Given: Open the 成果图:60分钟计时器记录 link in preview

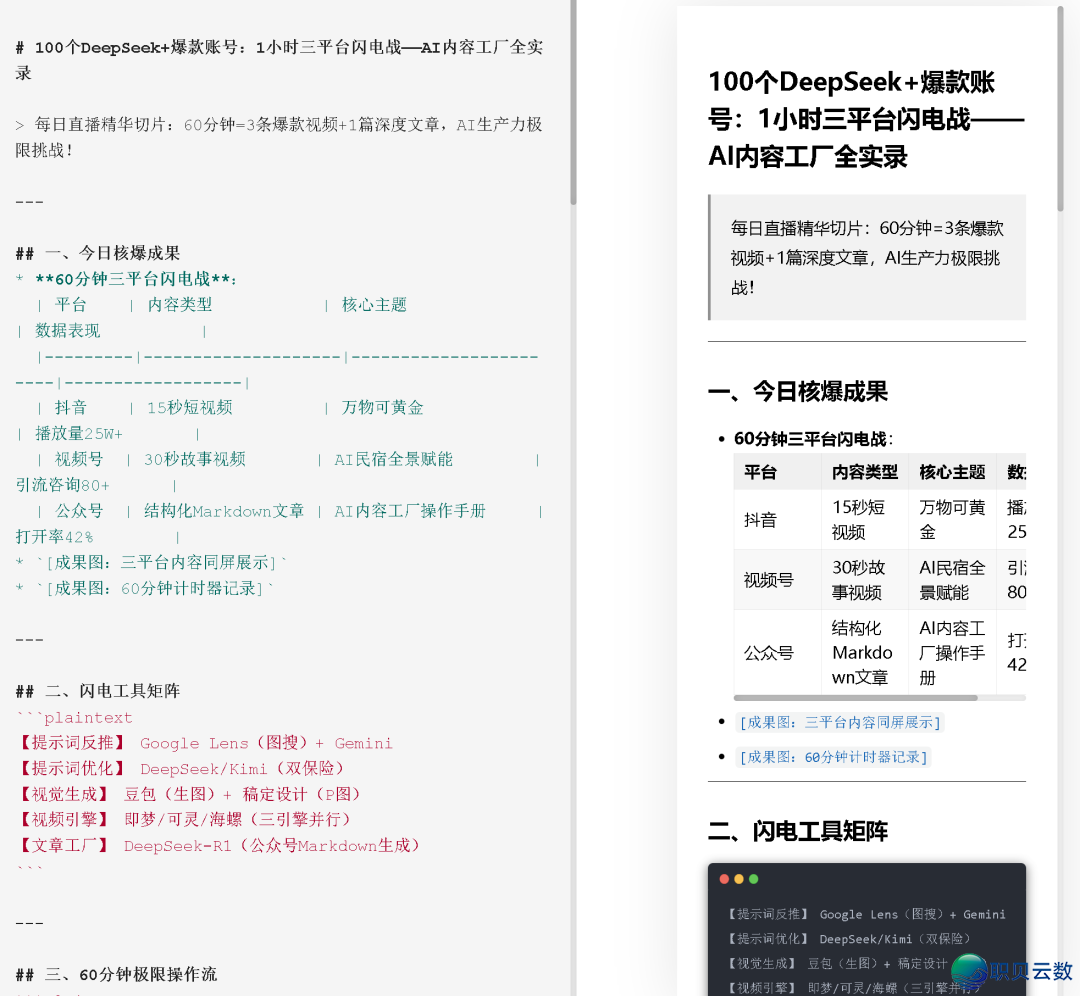Looking at the screenshot, I should pos(833,757).
